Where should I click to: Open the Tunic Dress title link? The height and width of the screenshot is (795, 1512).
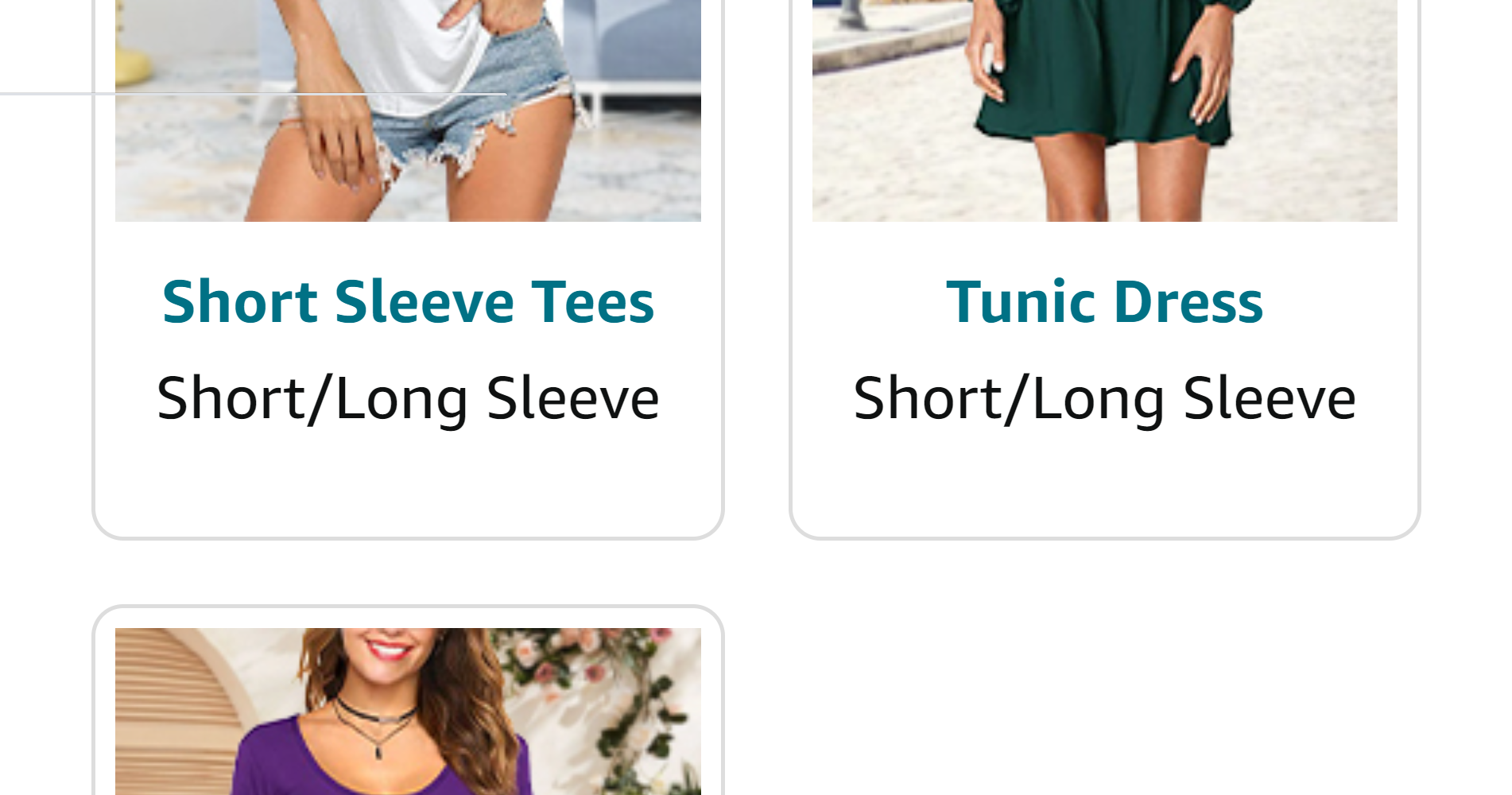tap(1104, 301)
